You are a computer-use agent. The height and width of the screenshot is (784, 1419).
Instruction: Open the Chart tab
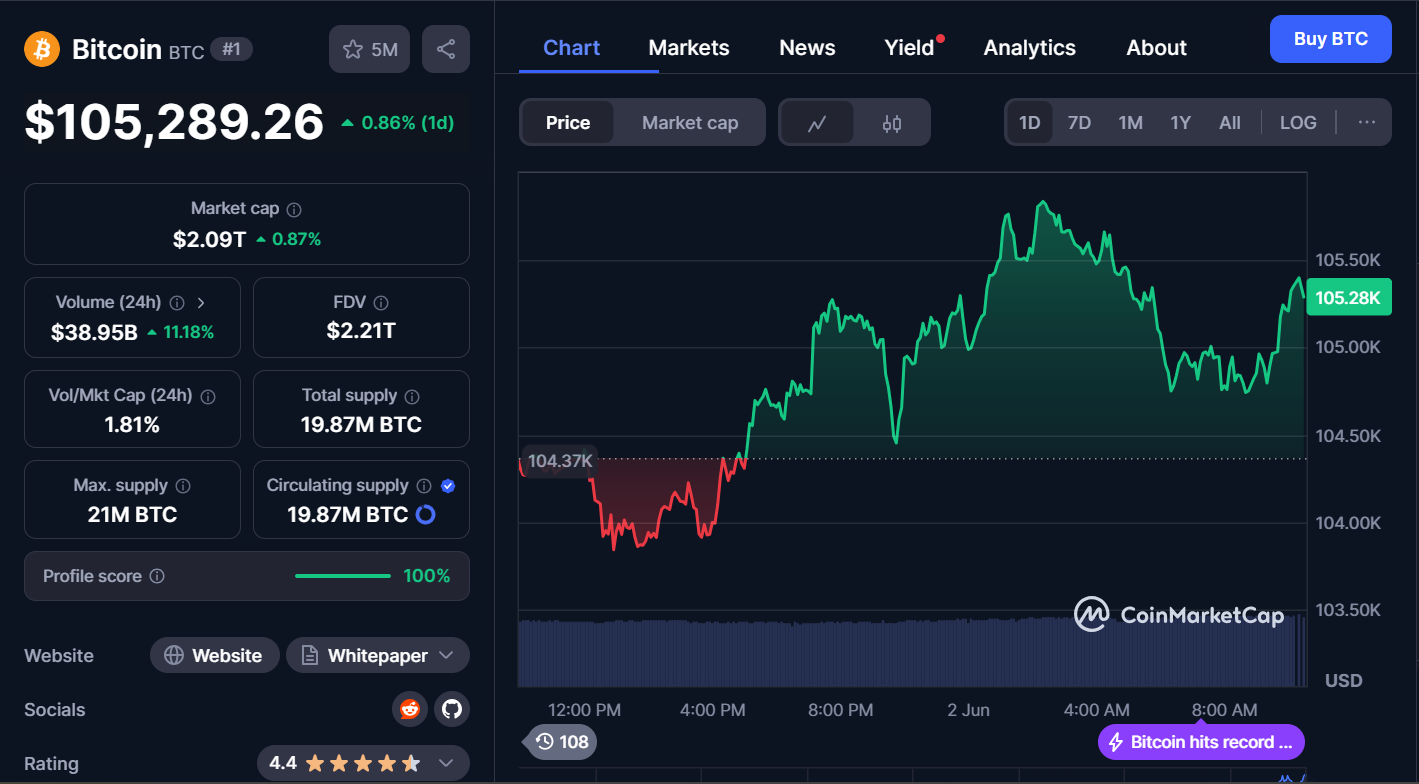[x=572, y=48]
